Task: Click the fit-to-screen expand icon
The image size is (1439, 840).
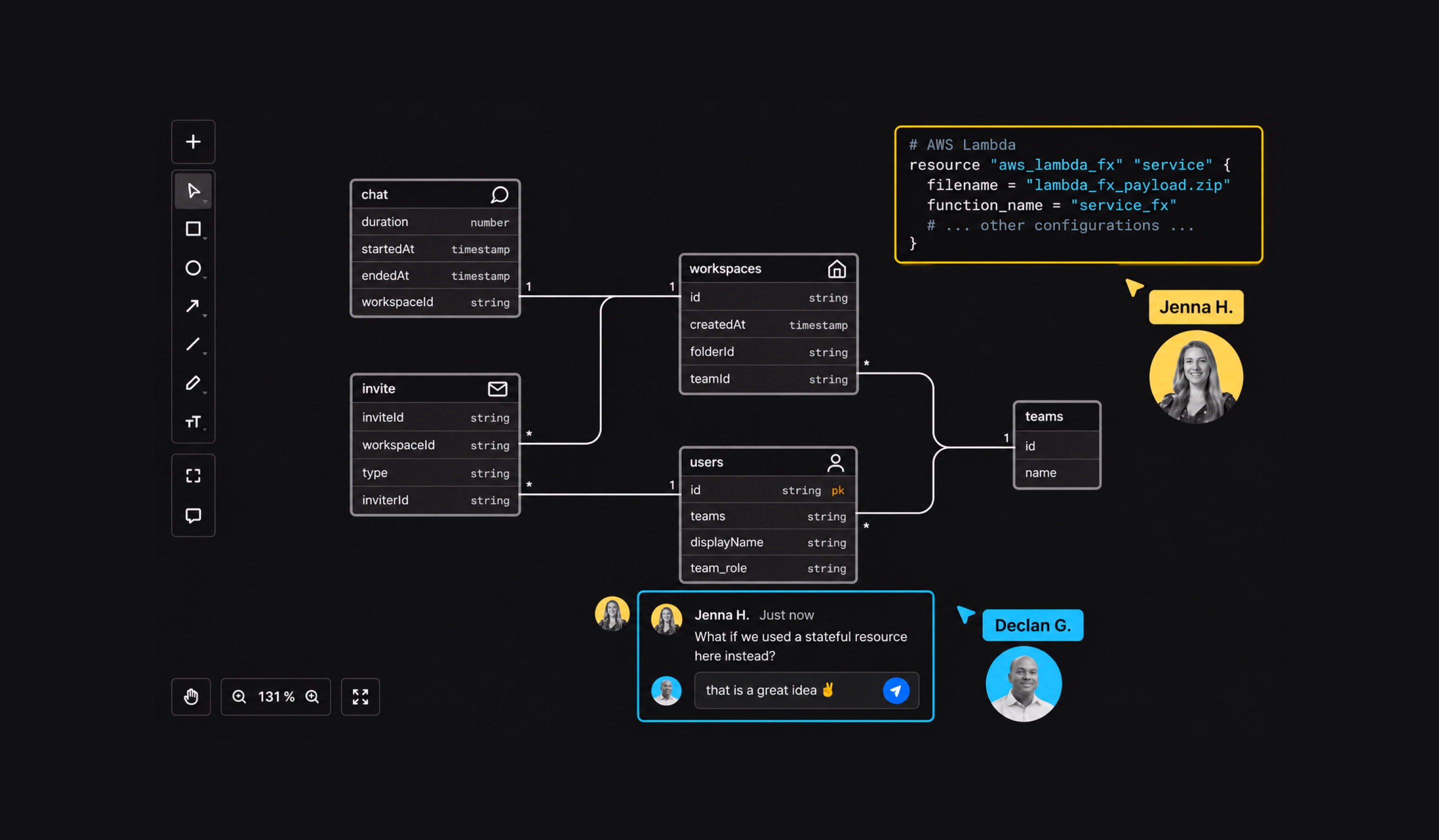Action: (x=360, y=697)
